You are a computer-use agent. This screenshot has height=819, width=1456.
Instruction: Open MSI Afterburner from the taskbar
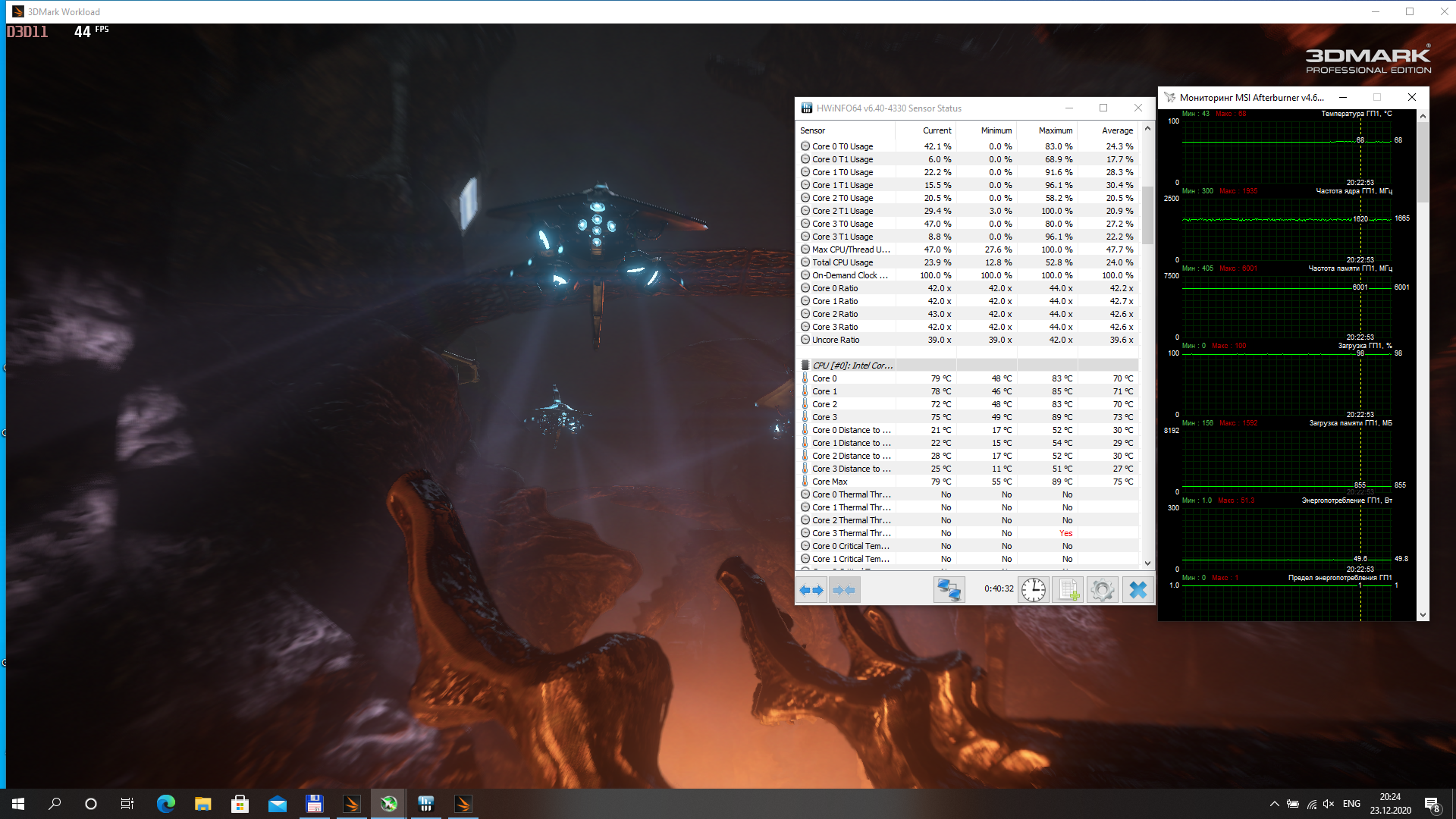[x=389, y=804]
